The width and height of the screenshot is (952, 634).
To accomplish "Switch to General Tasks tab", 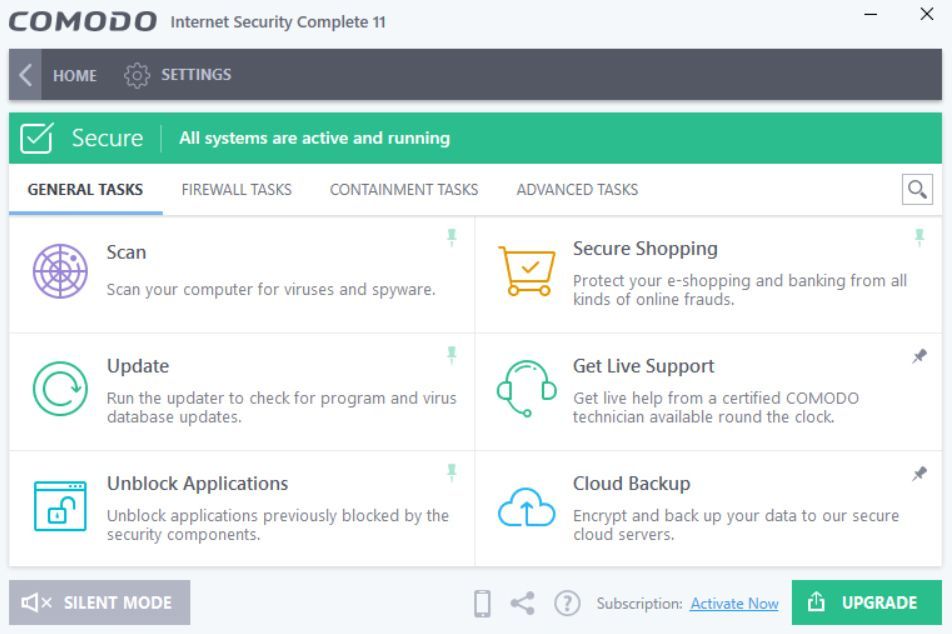I will [86, 190].
